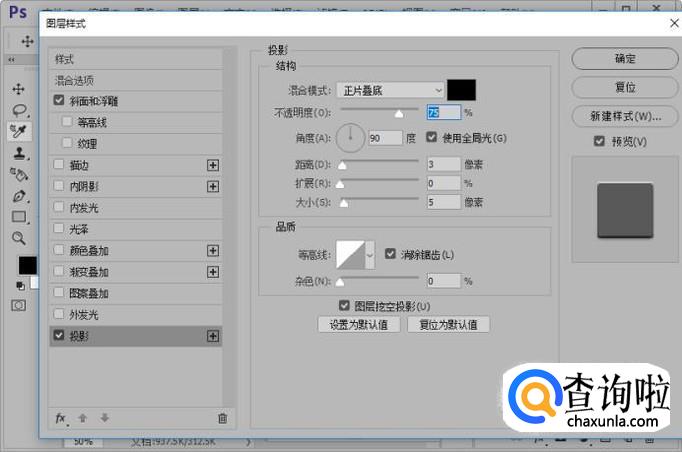Screen dimensions: 682x452
Task: Click the plus icon next to 内阴影
Action: click(212, 187)
